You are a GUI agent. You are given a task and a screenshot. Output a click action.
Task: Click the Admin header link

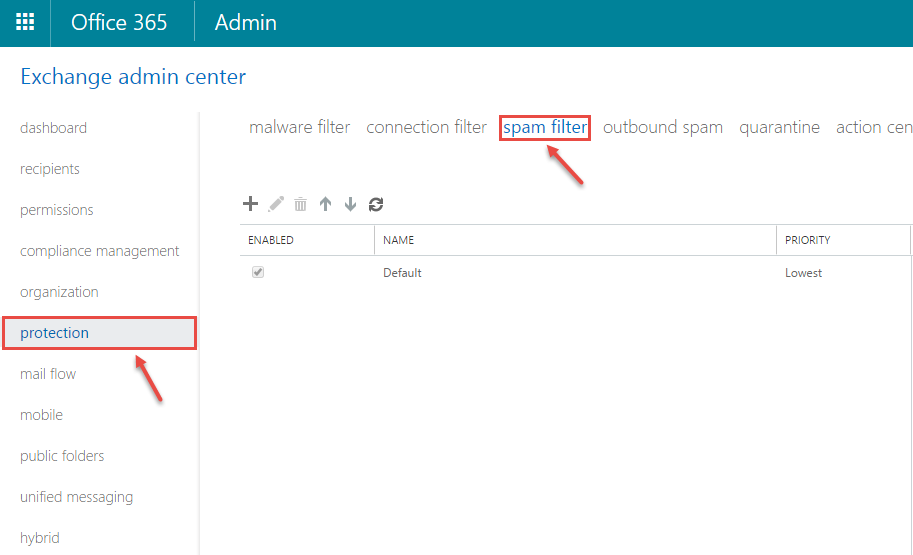coord(246,23)
